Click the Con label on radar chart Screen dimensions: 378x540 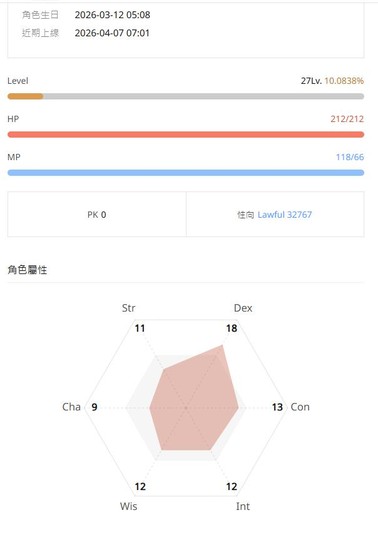tap(300, 407)
